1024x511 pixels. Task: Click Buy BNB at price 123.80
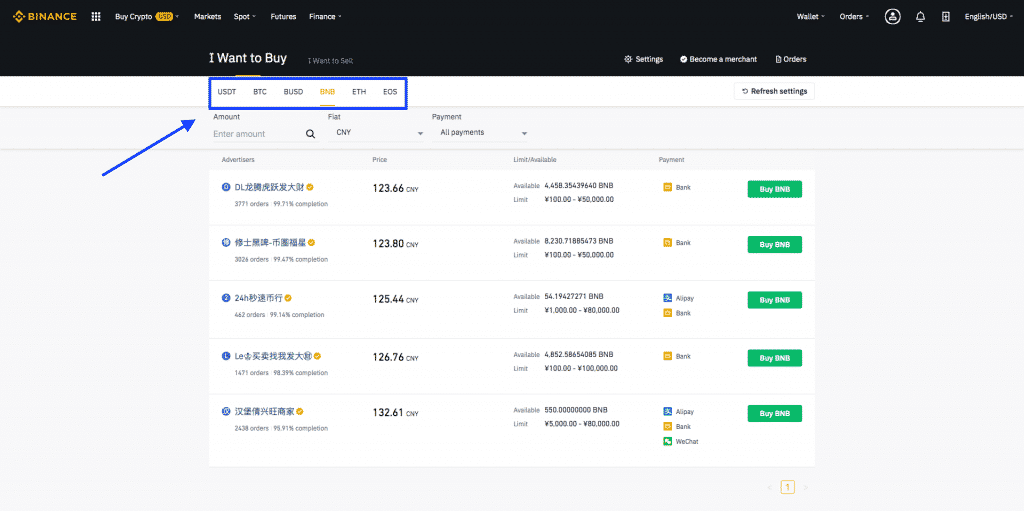[775, 244]
